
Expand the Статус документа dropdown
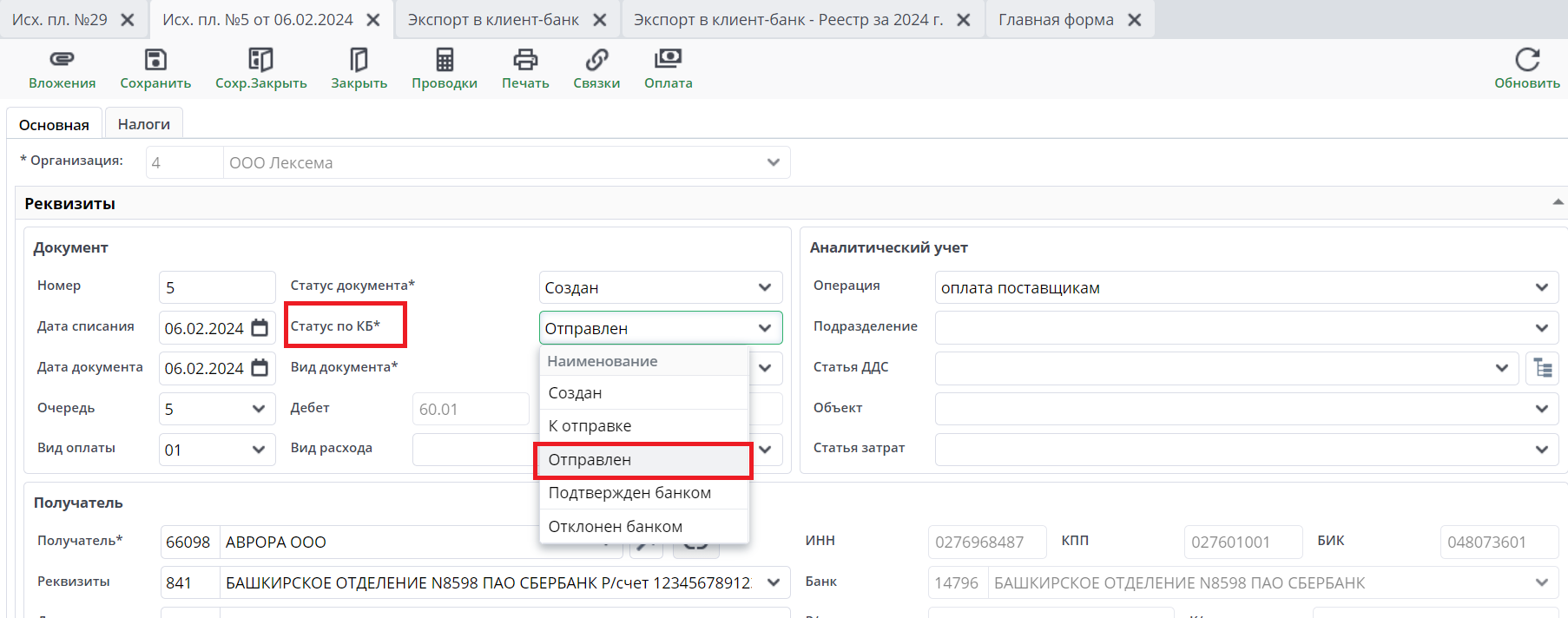(x=764, y=288)
